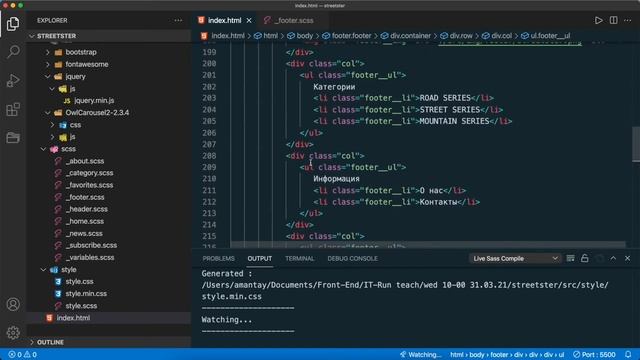Open Explorer more actions ellipsis
The width and height of the screenshot is (640, 360).
(178, 20)
